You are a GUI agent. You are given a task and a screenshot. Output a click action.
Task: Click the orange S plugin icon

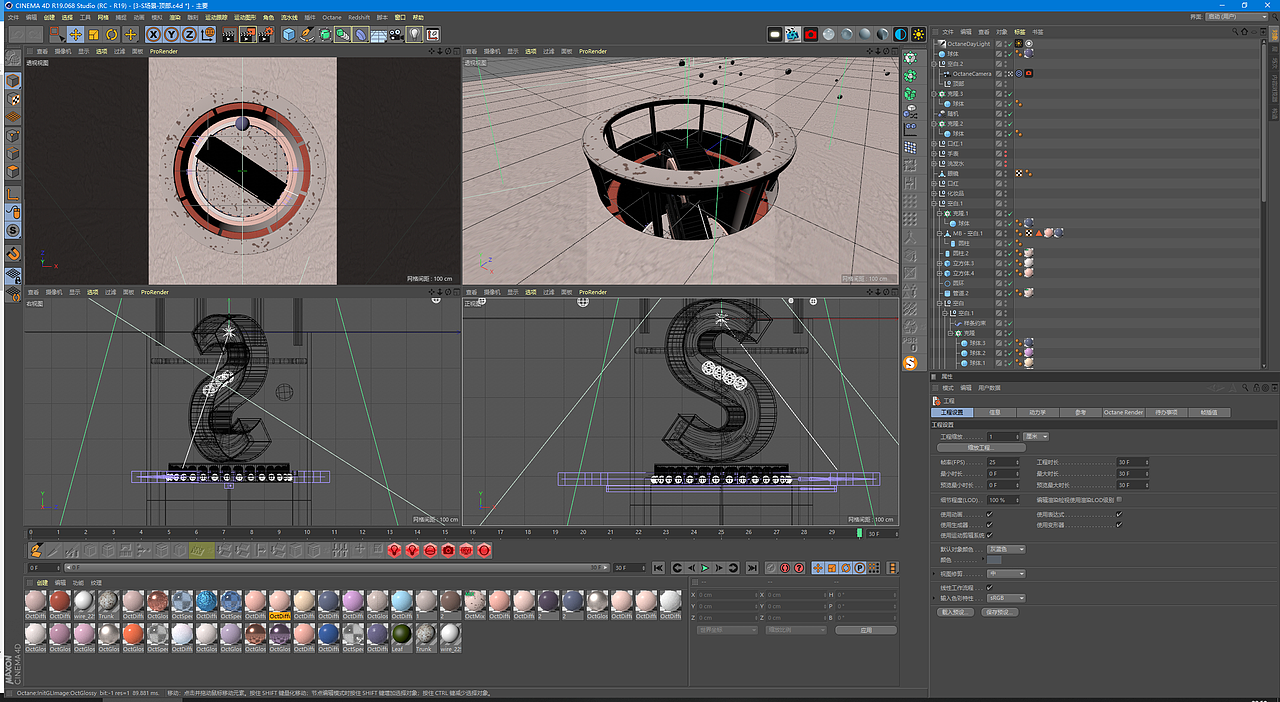click(910, 363)
